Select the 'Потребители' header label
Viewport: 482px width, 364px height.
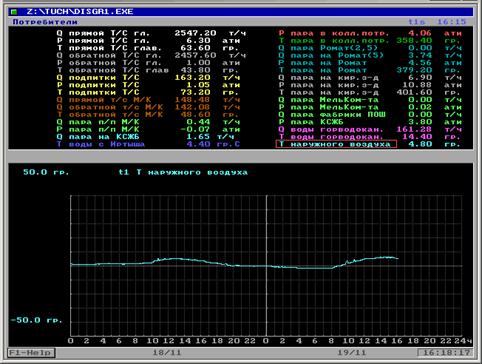pos(45,22)
